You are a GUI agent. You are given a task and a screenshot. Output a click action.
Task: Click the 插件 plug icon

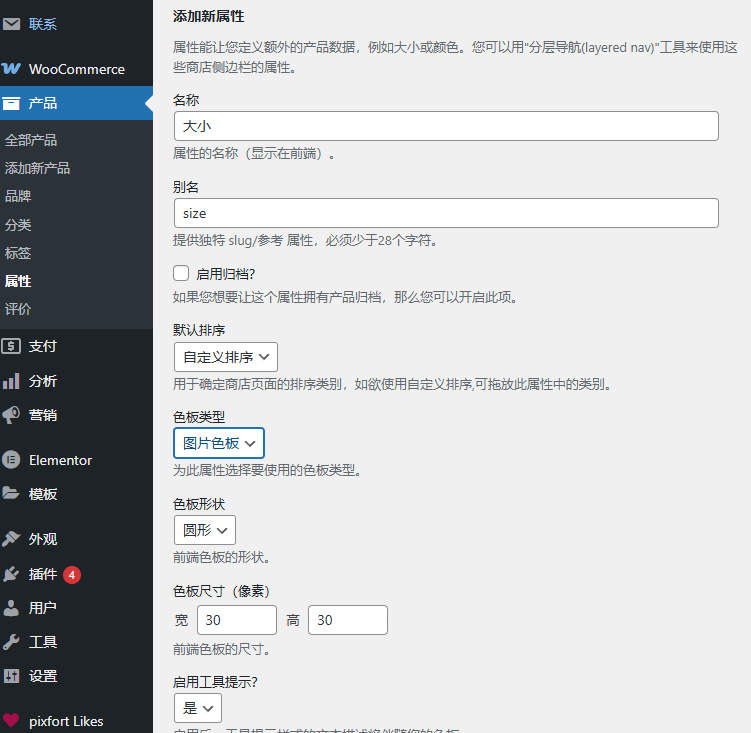tap(11, 573)
